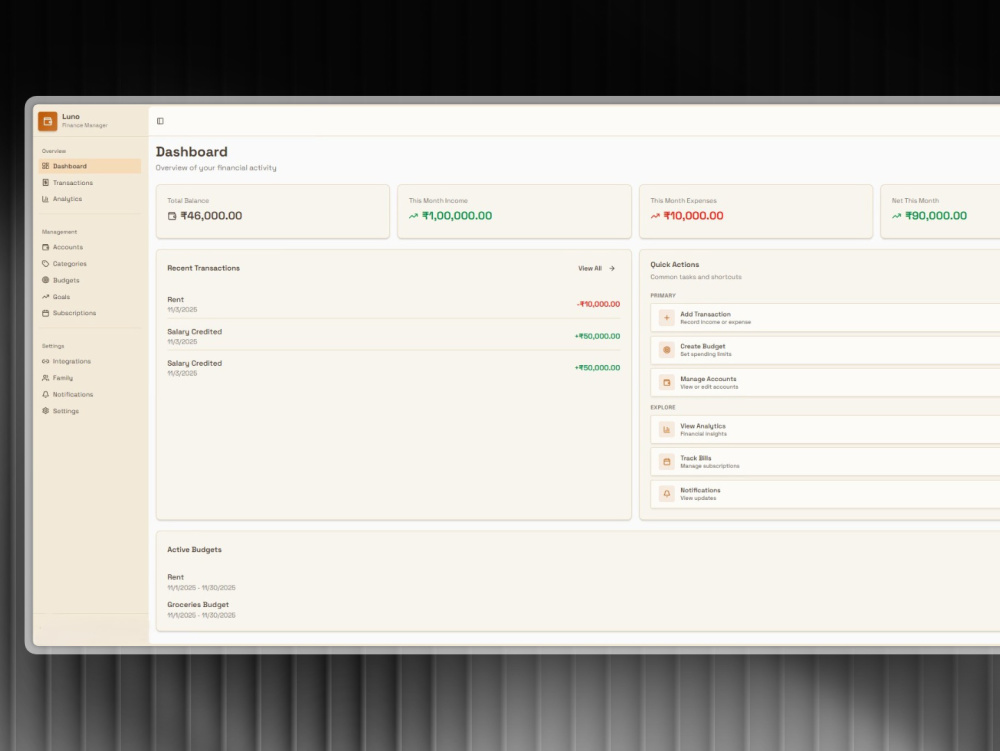Click the Categories tag icon in sidebar

tap(45, 263)
